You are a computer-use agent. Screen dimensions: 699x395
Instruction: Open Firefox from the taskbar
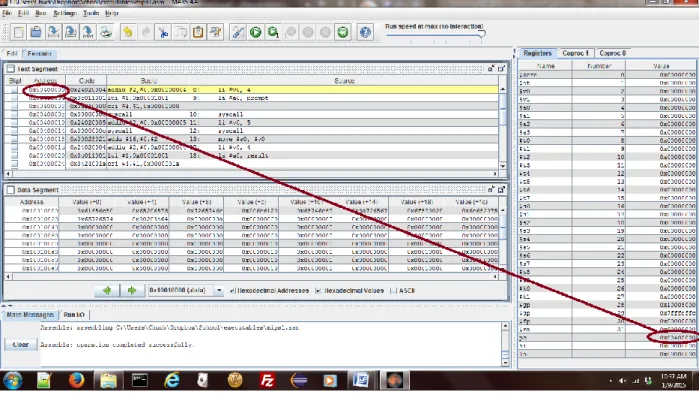click(x=76, y=380)
